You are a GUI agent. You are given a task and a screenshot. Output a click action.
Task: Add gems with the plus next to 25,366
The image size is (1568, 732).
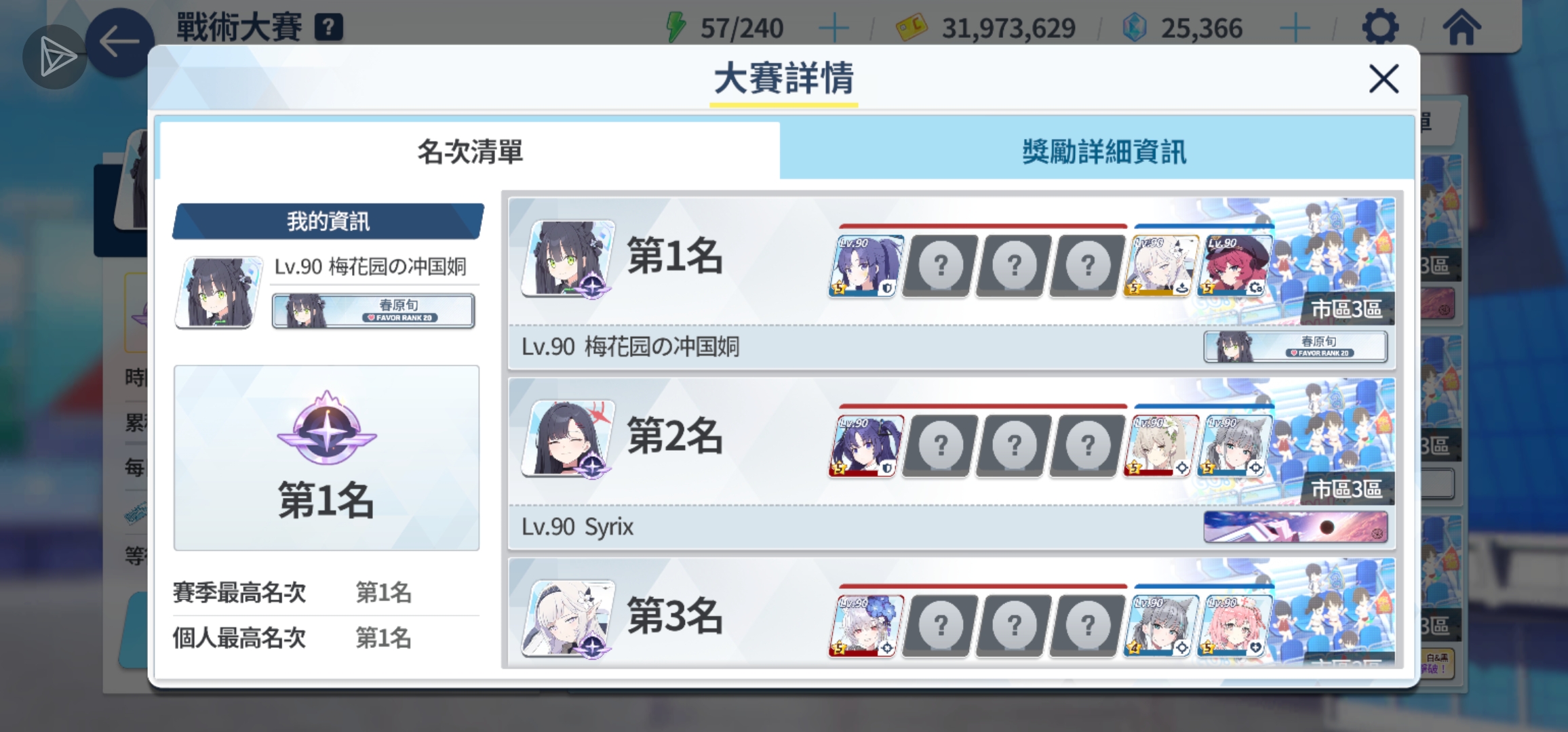(1295, 28)
